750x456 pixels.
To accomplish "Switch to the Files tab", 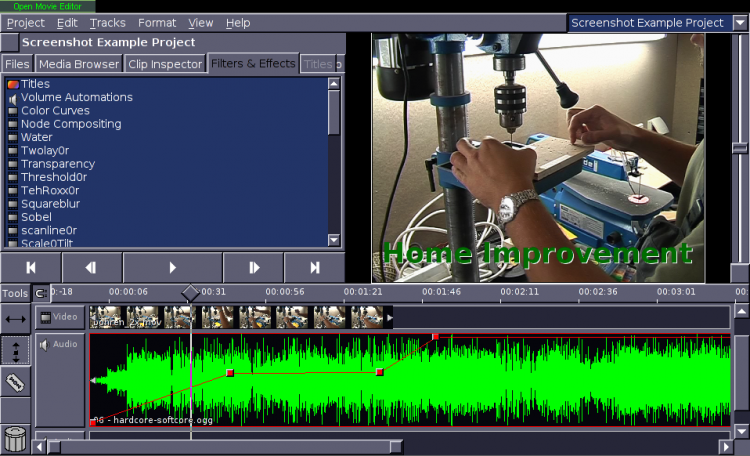I will [17, 64].
